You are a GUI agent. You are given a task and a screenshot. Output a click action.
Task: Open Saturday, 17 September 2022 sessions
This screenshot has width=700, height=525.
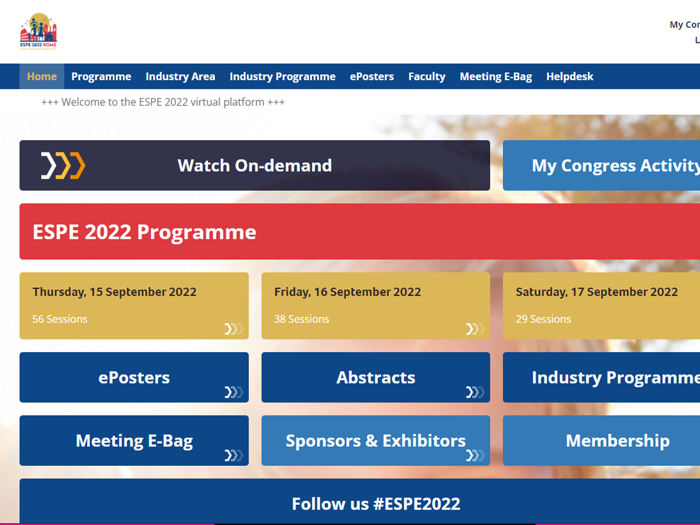pos(601,306)
